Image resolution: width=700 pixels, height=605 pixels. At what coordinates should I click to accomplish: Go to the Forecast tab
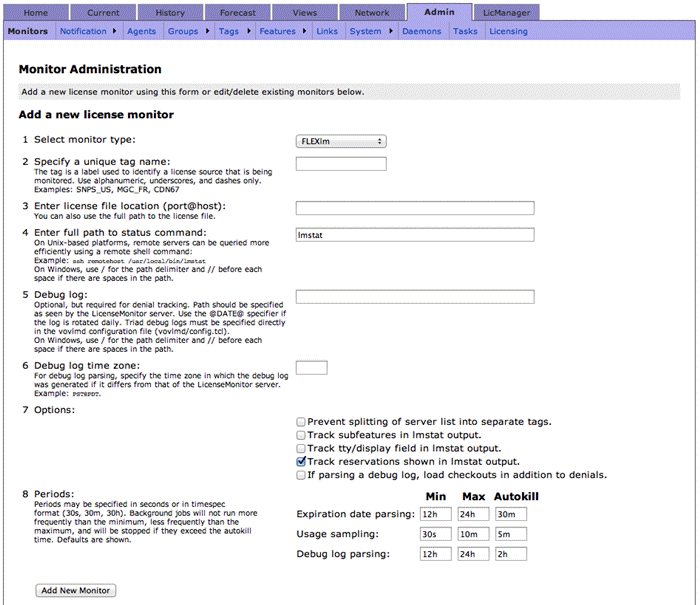237,12
